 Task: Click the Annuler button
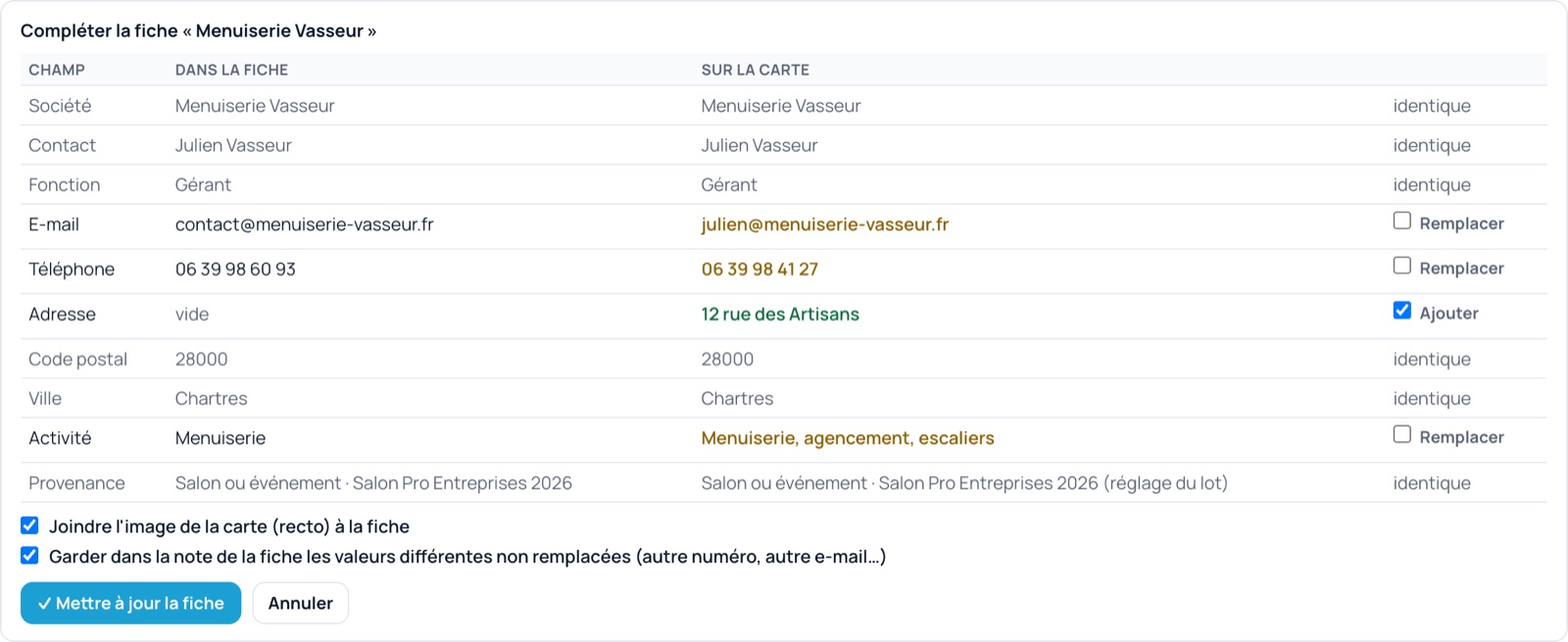pos(301,603)
